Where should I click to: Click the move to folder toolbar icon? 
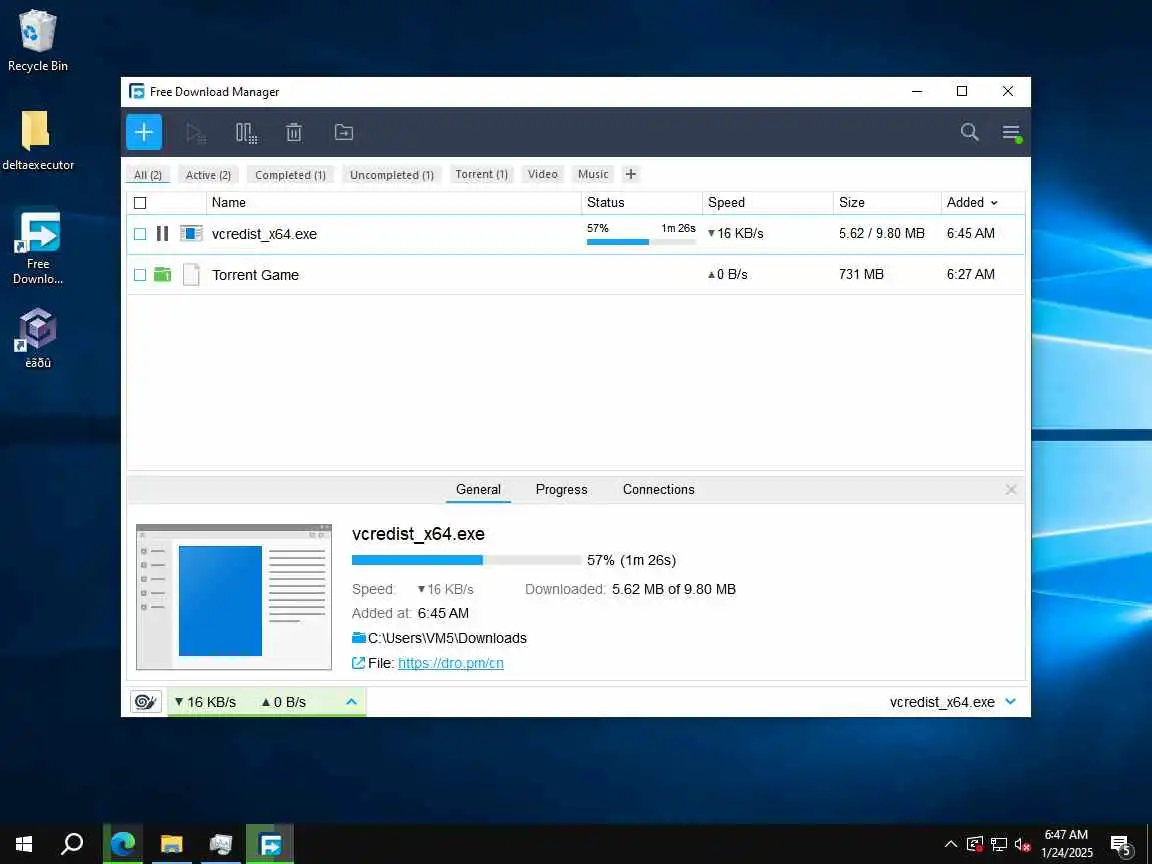coord(344,132)
